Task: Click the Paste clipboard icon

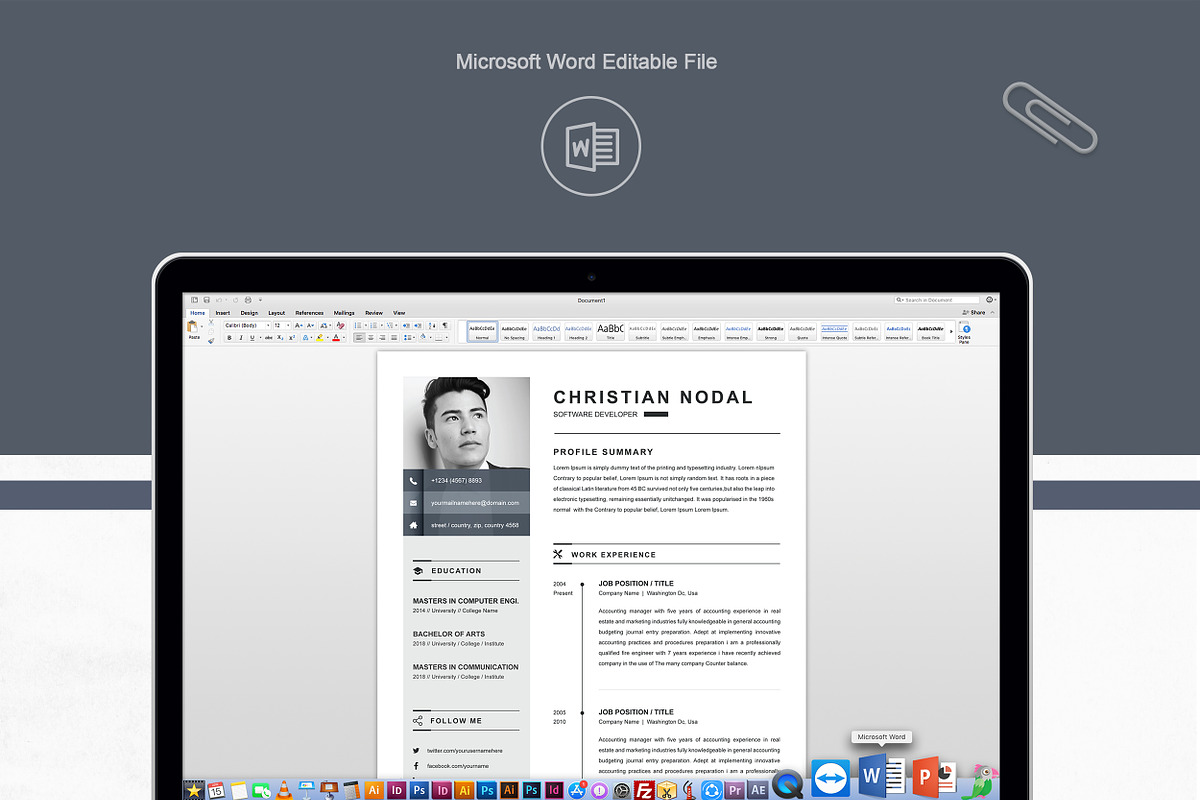Action: [192, 326]
